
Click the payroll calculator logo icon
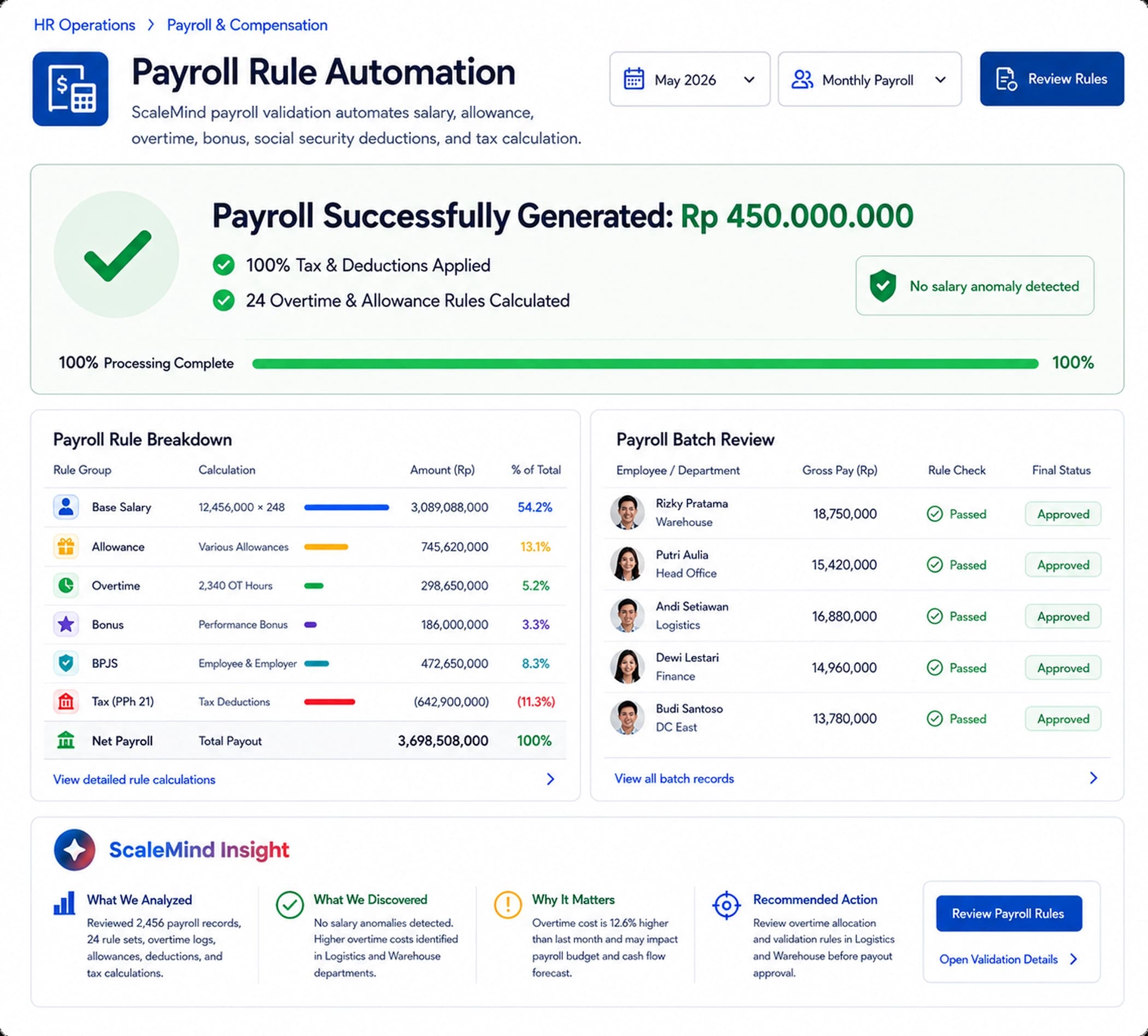(70, 89)
